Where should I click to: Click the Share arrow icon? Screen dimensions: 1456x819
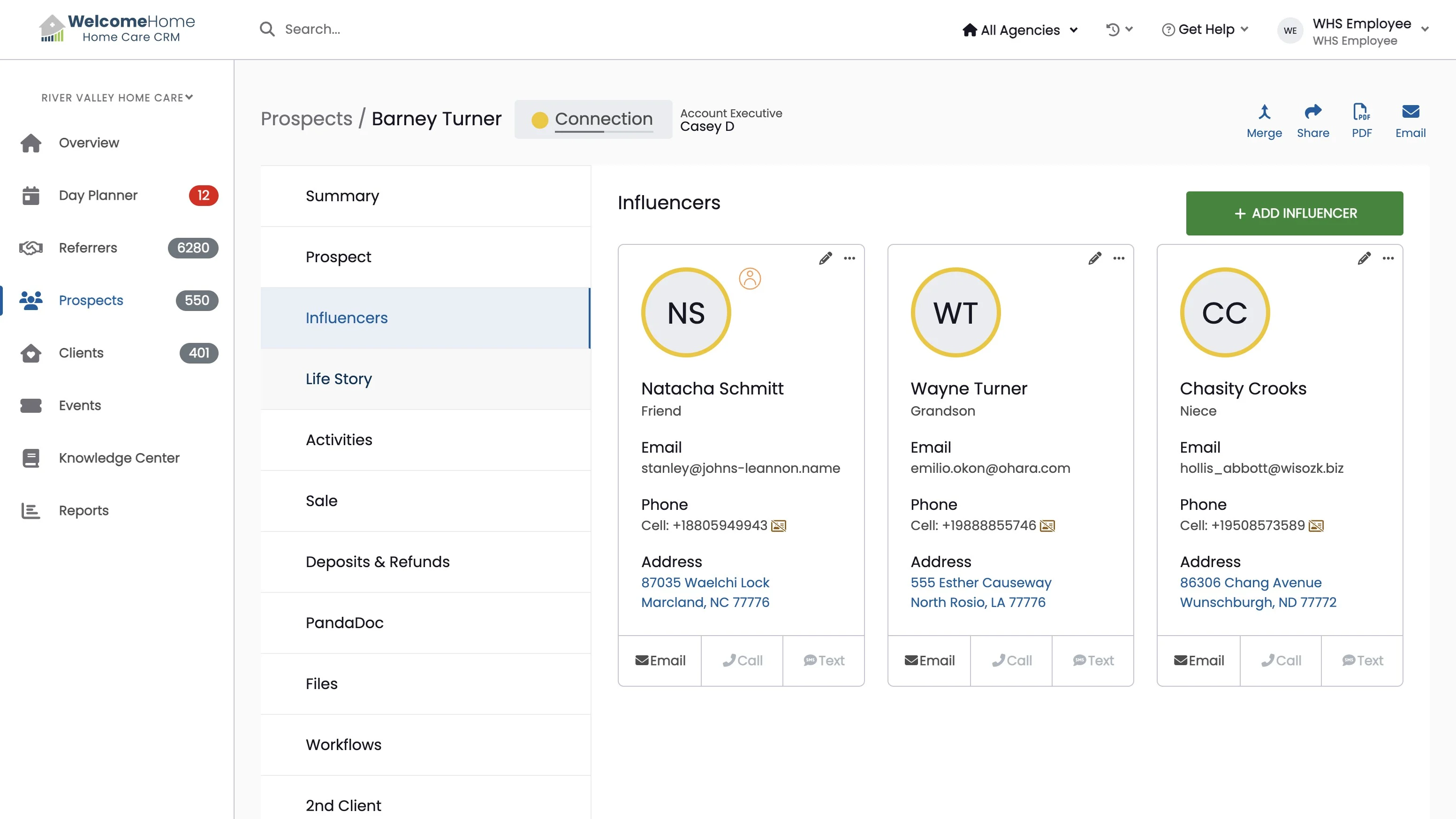[1312, 112]
